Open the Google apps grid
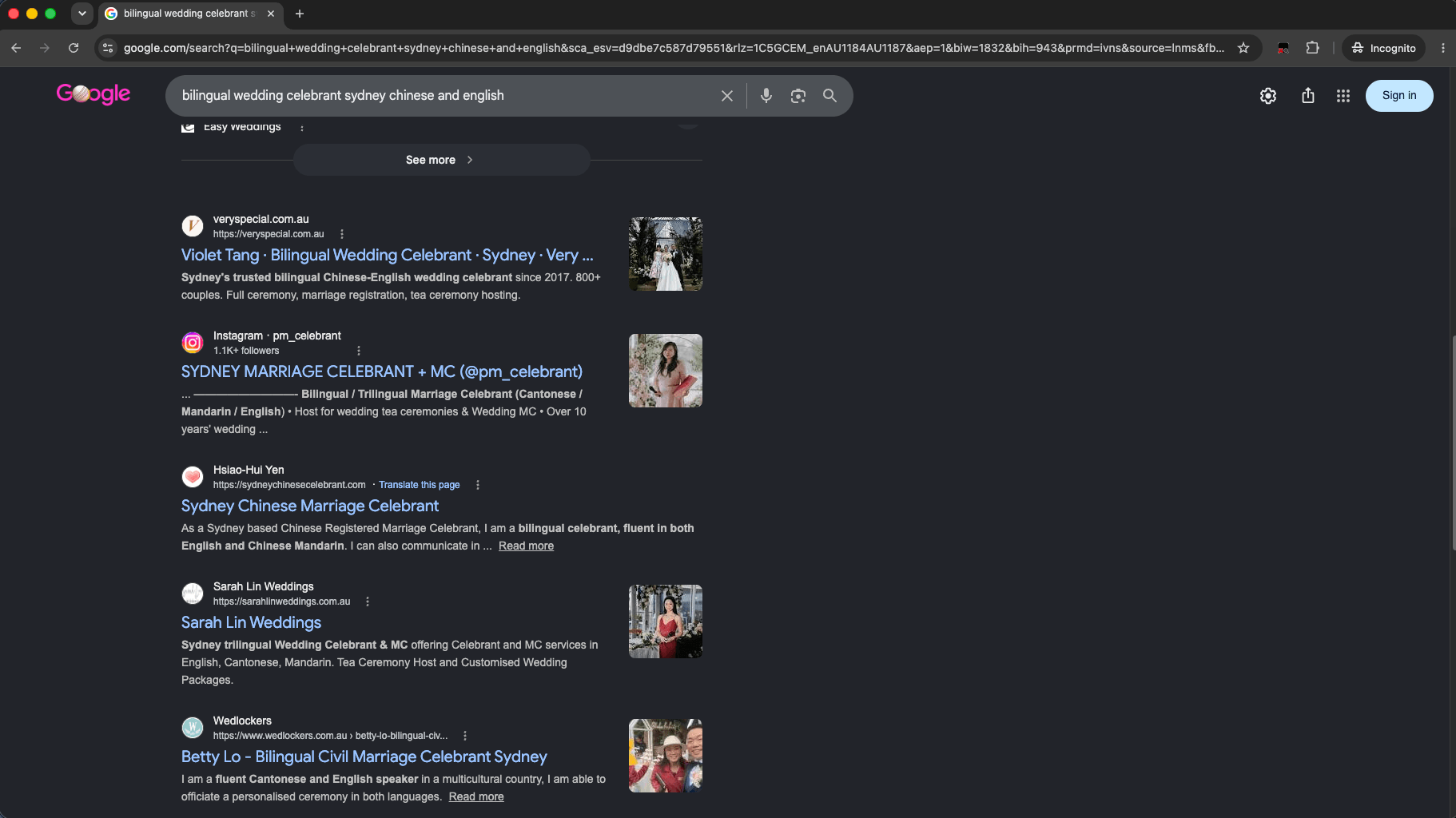1456x818 pixels. tap(1343, 96)
